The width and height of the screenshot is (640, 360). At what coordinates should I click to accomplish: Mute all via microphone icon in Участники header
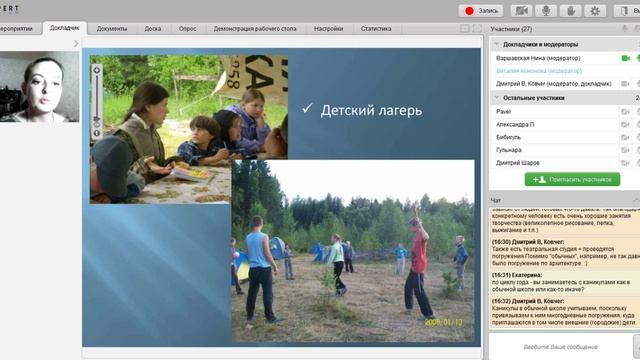click(x=624, y=29)
